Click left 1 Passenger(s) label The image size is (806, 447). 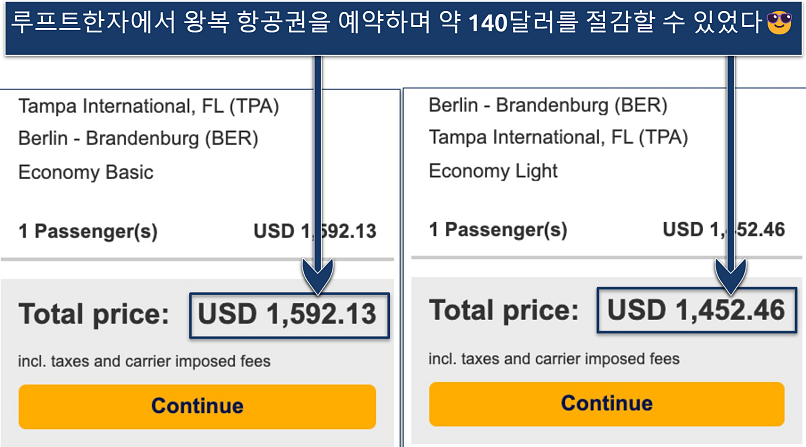(x=88, y=231)
